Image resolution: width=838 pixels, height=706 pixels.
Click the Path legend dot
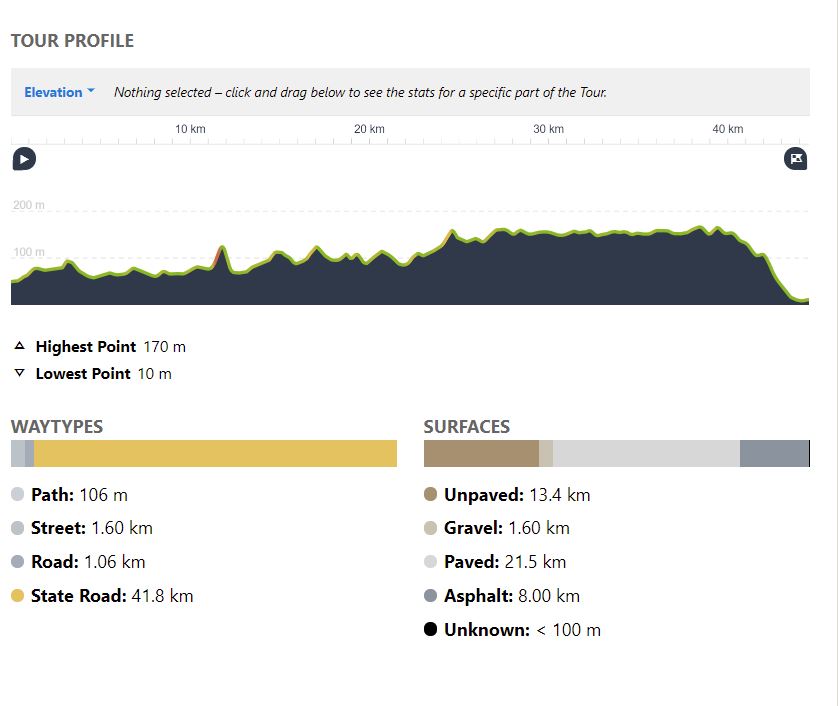tap(17, 494)
